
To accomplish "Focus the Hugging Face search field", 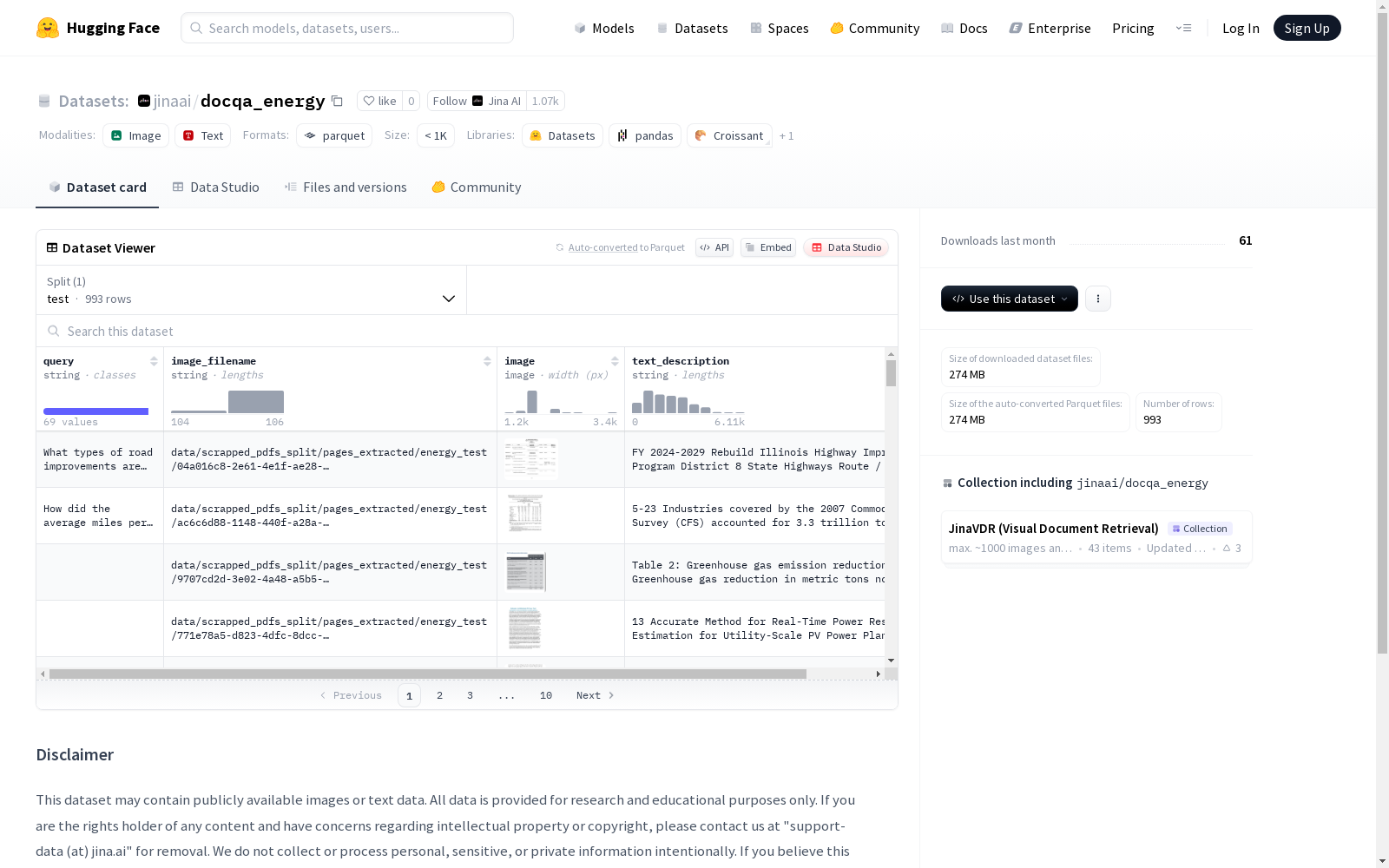I will 347,28.
